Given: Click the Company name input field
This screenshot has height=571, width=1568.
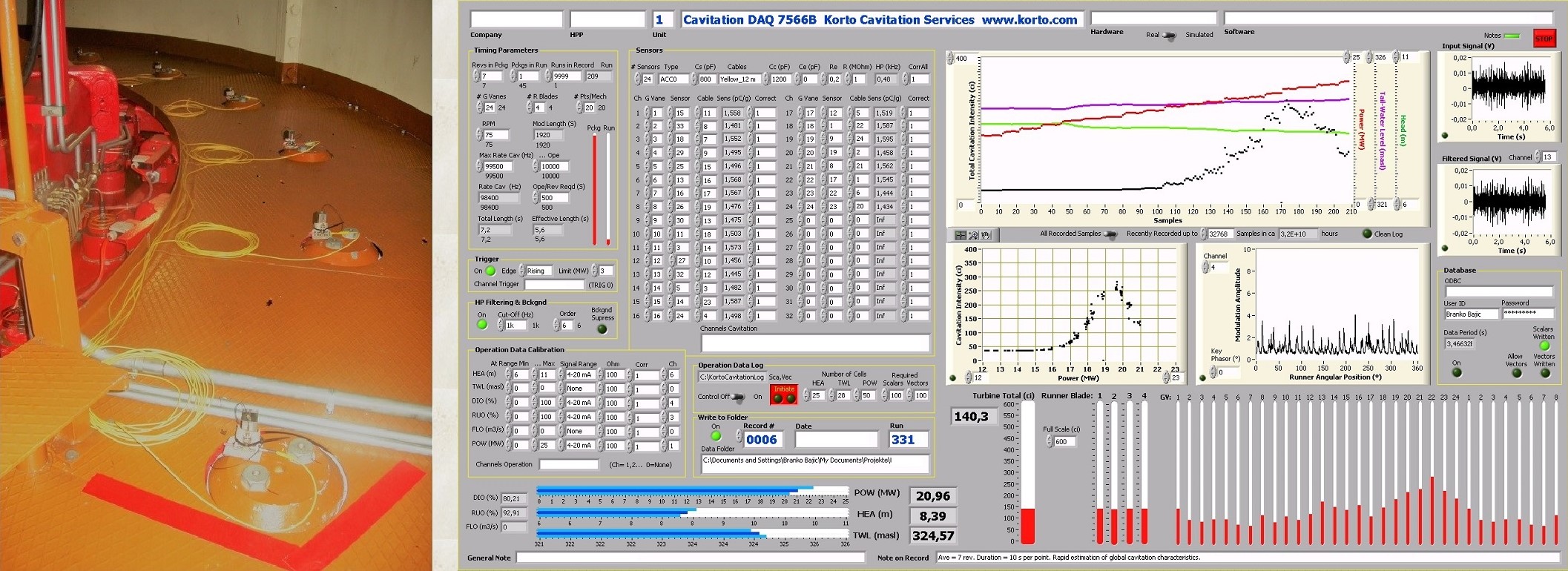Looking at the screenshot, I should tap(516, 19).
